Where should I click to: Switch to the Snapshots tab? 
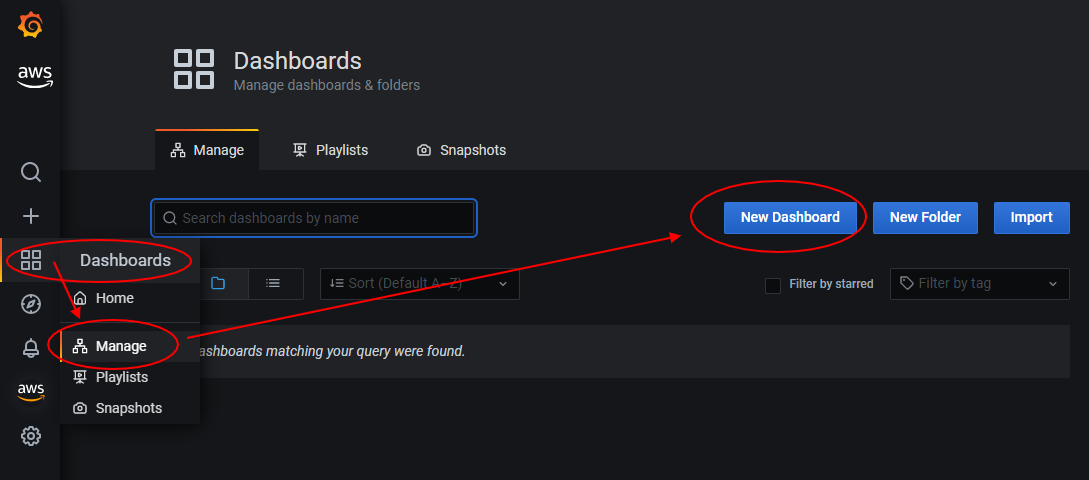coord(461,150)
